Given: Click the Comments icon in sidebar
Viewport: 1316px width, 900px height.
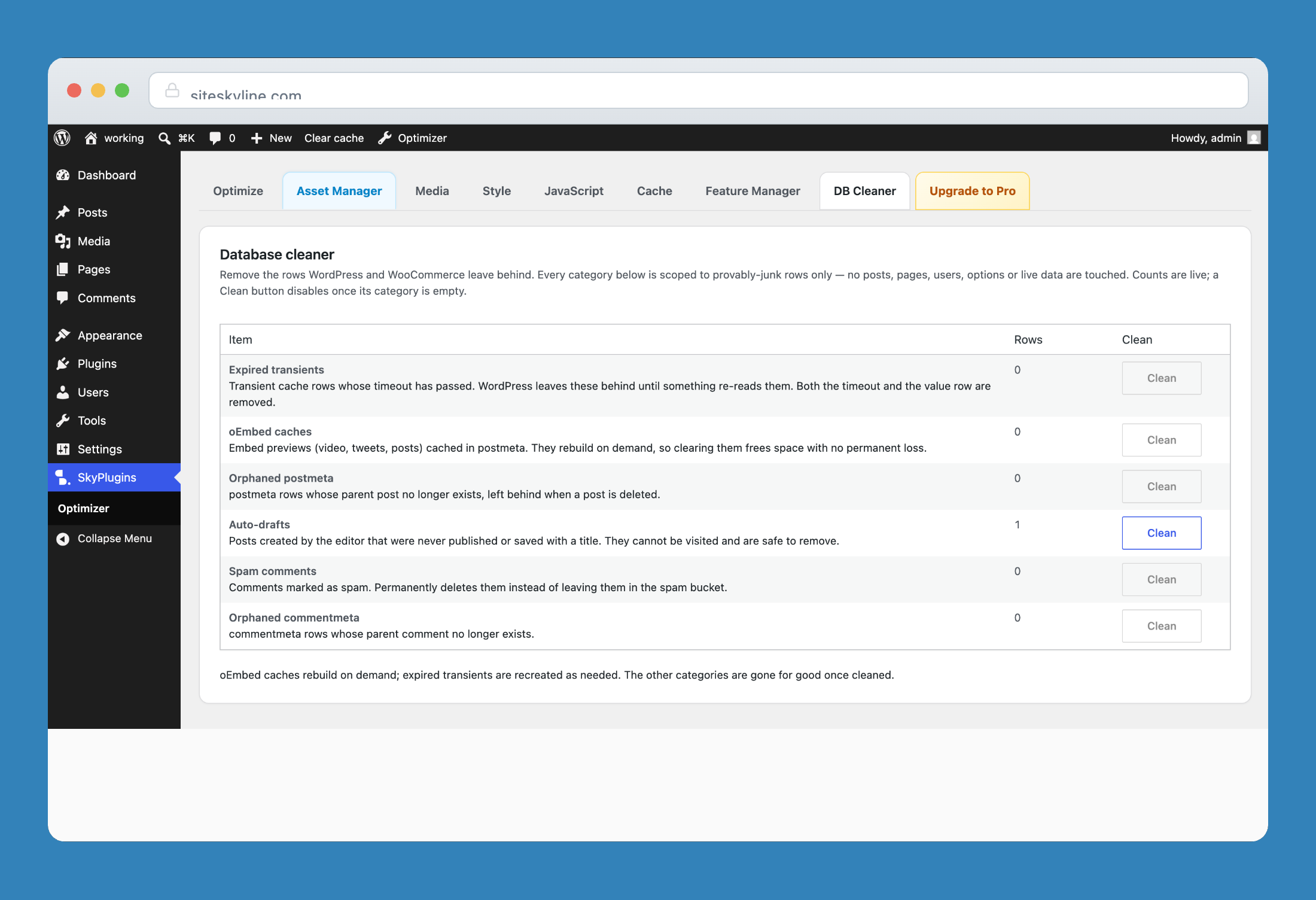Looking at the screenshot, I should tap(63, 298).
